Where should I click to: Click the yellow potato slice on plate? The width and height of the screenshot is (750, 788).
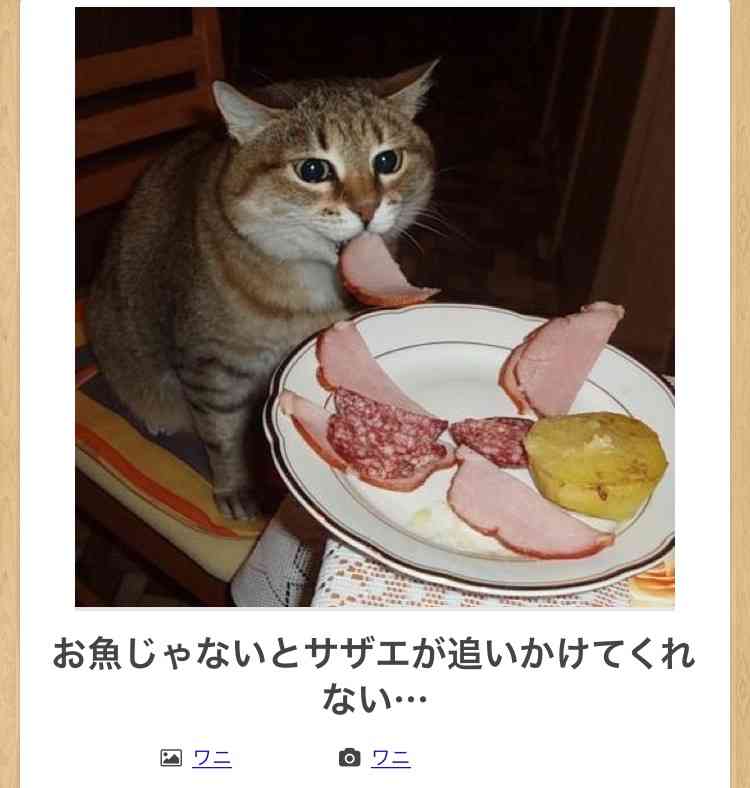596,465
